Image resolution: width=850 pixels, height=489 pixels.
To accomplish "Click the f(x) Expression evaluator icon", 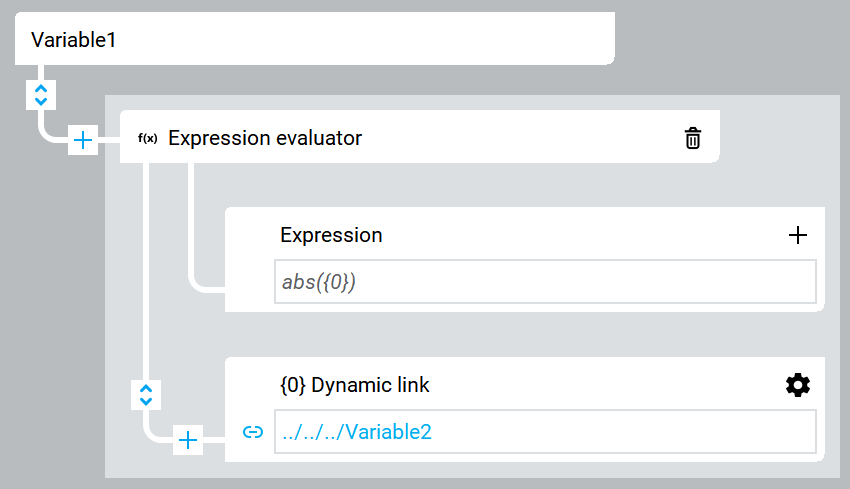I will [147, 138].
